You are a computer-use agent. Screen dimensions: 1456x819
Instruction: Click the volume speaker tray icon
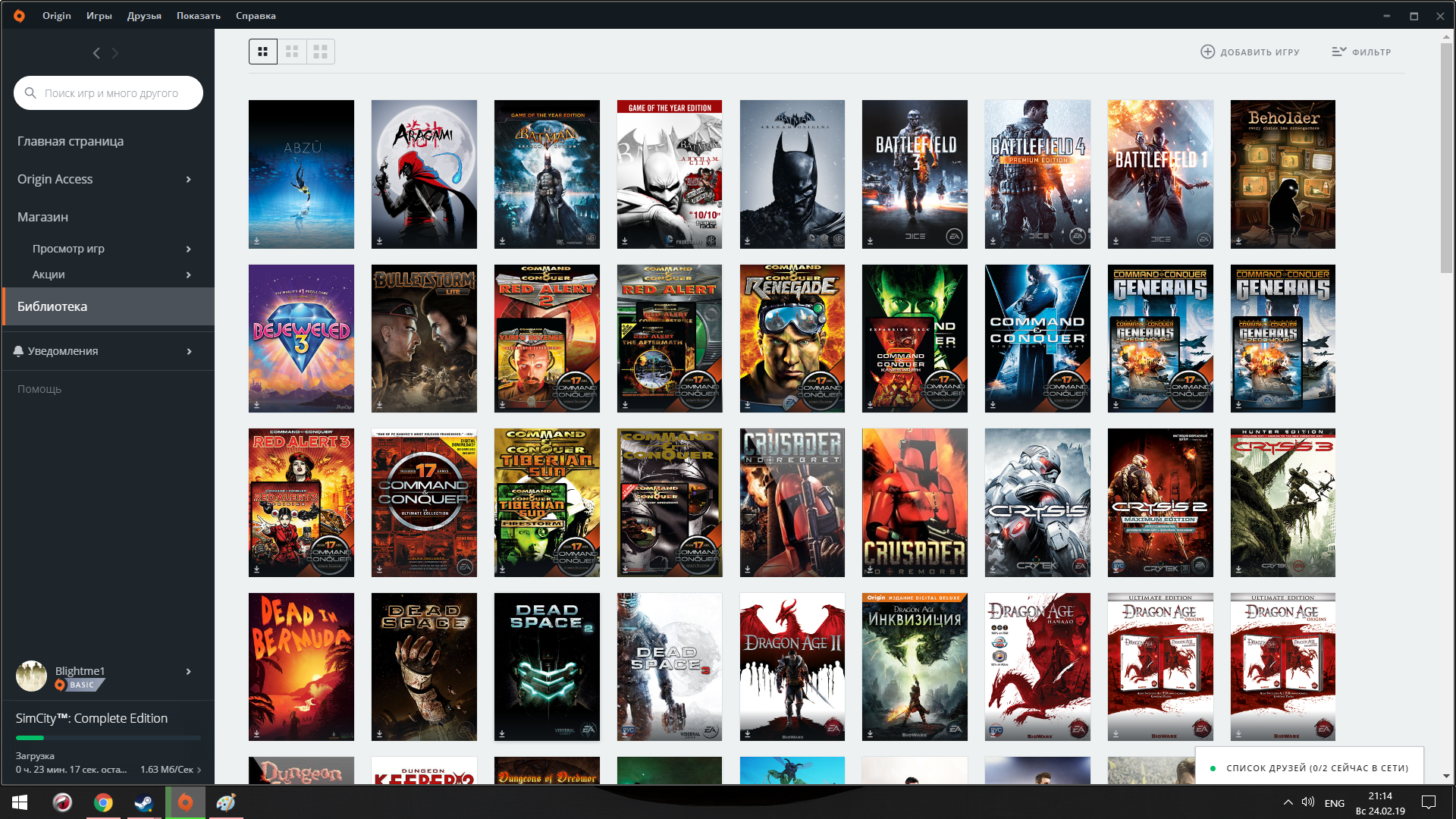1308,802
